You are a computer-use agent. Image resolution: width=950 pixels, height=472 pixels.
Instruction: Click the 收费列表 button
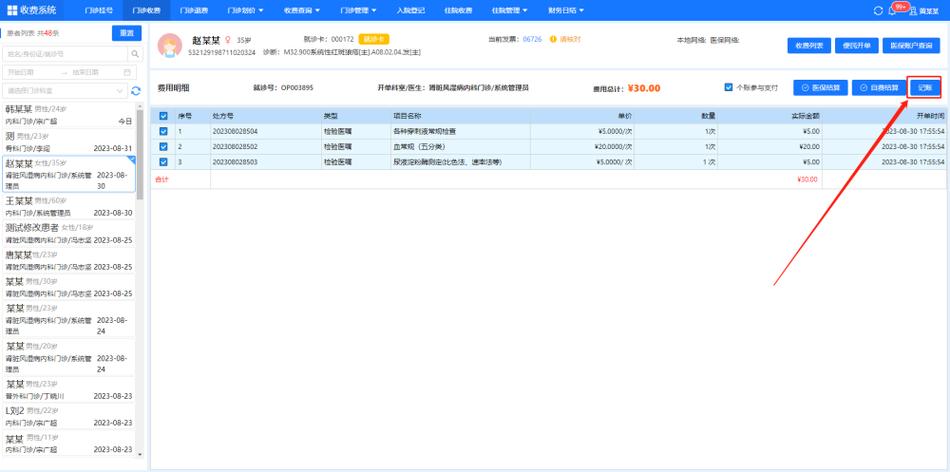[809, 45]
